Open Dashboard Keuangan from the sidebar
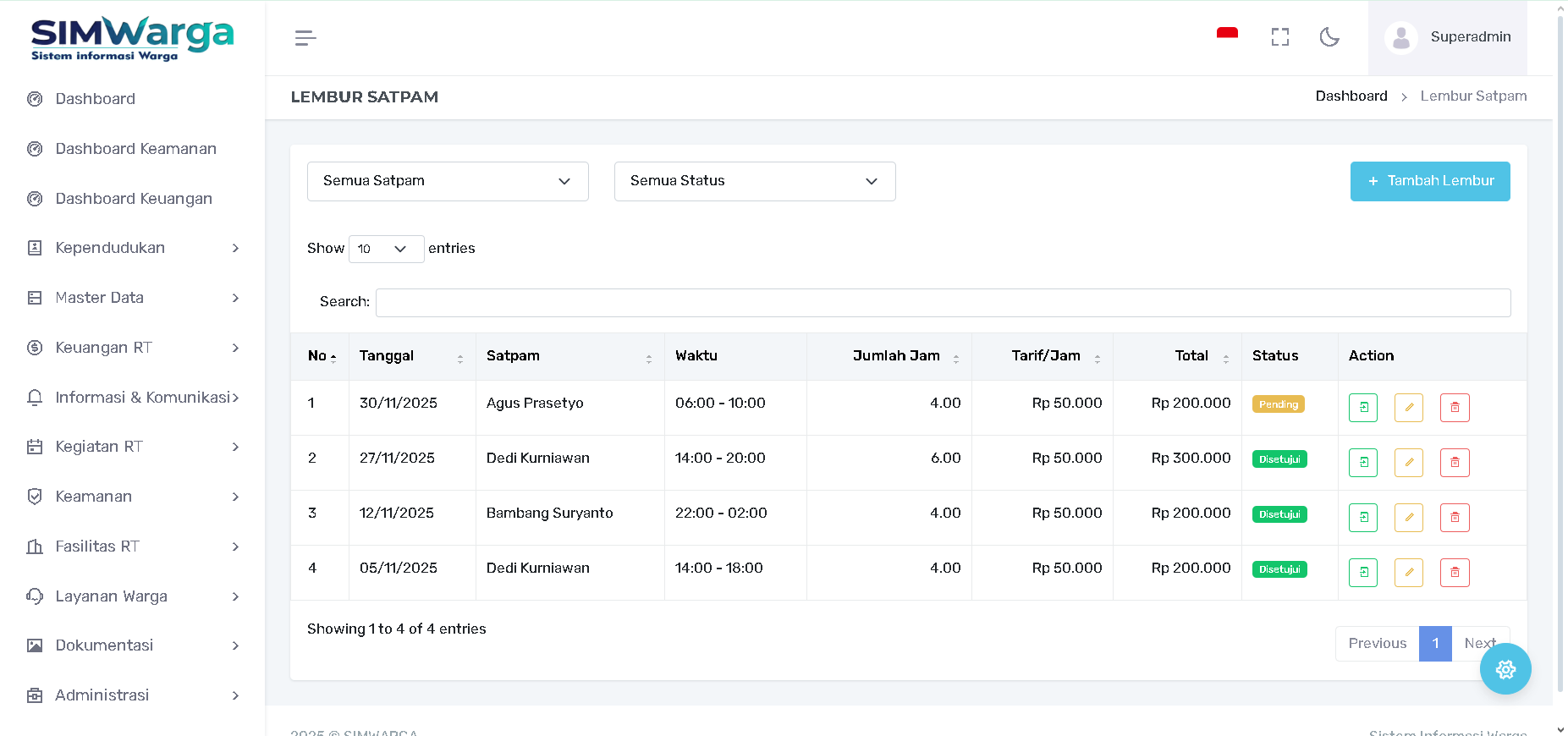1568x736 pixels. pyautogui.click(x=134, y=199)
